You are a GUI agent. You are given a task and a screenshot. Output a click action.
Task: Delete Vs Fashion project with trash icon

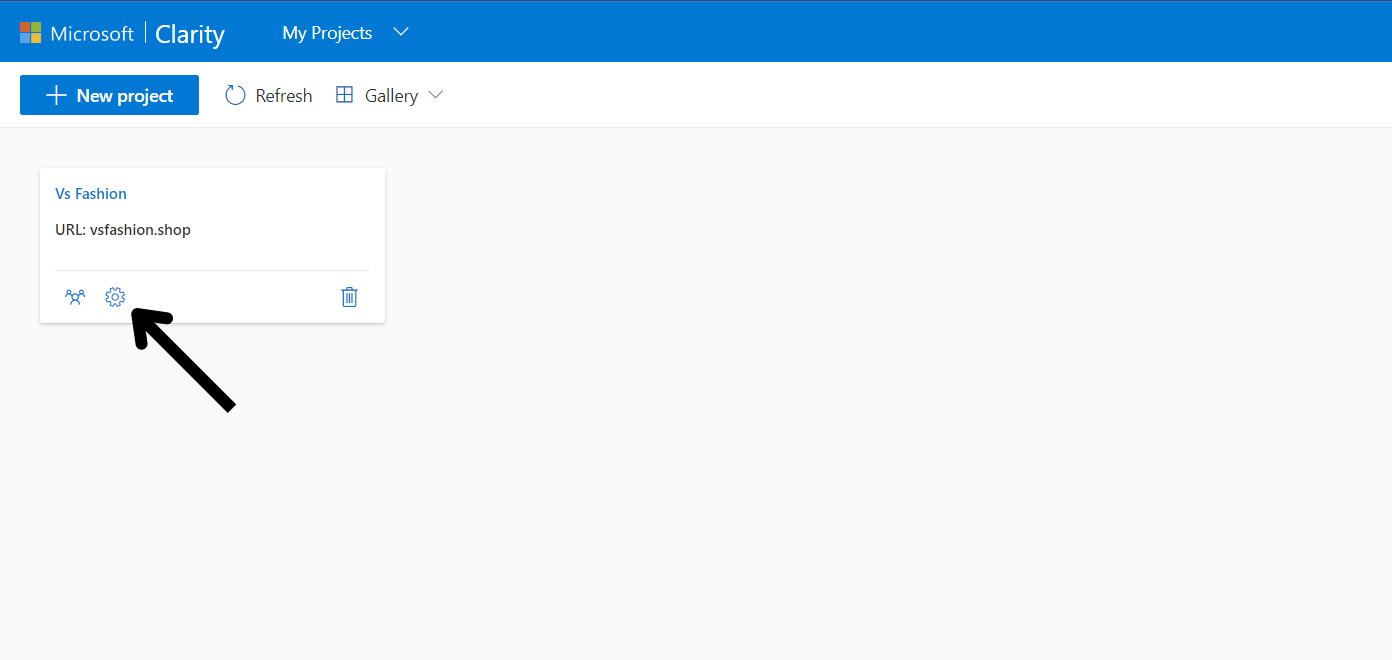[349, 297]
